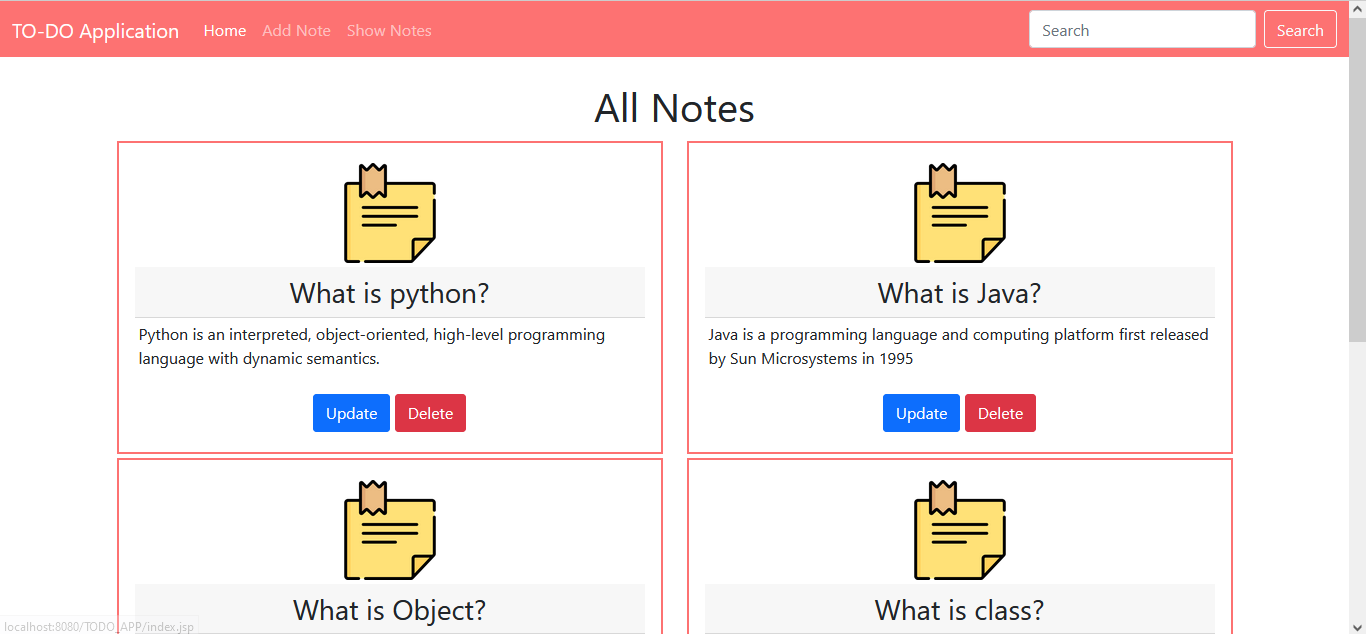The height and width of the screenshot is (634, 1366).
Task: Click the 'What is Java?' note title
Action: (960, 294)
